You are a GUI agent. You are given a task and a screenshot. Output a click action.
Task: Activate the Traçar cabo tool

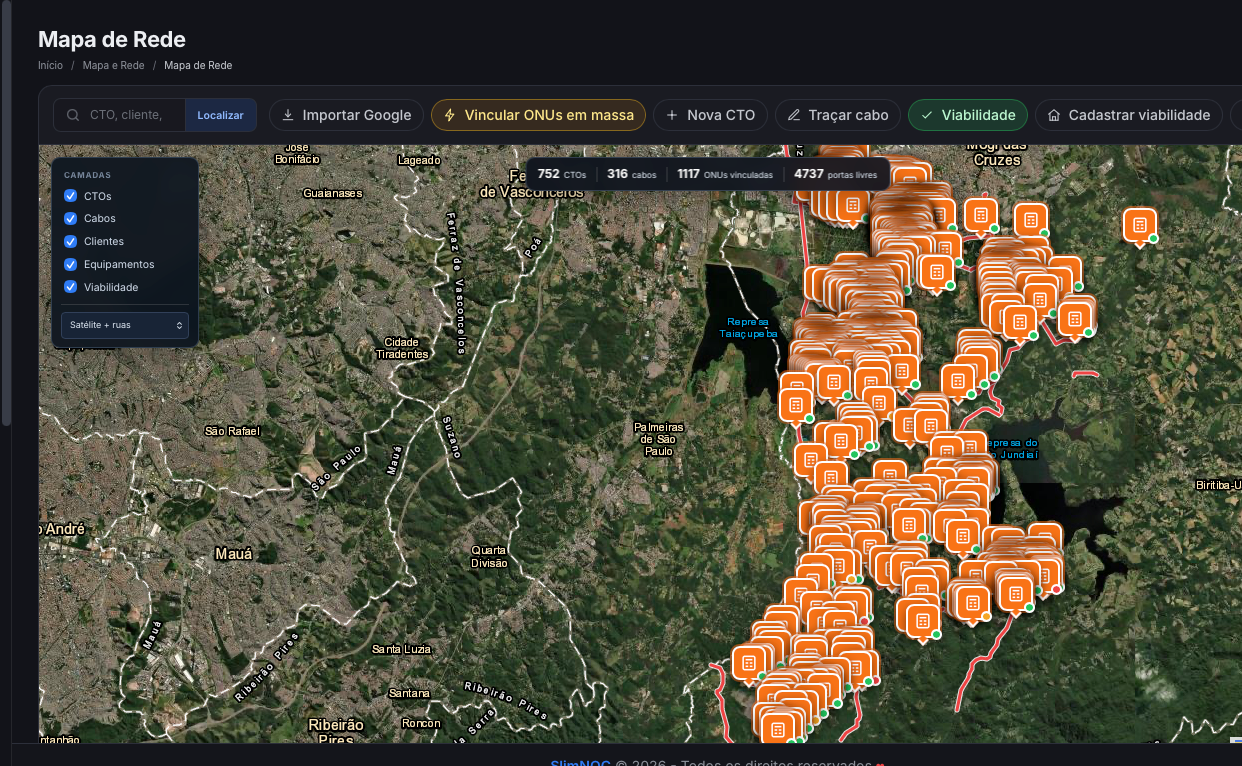click(x=838, y=115)
